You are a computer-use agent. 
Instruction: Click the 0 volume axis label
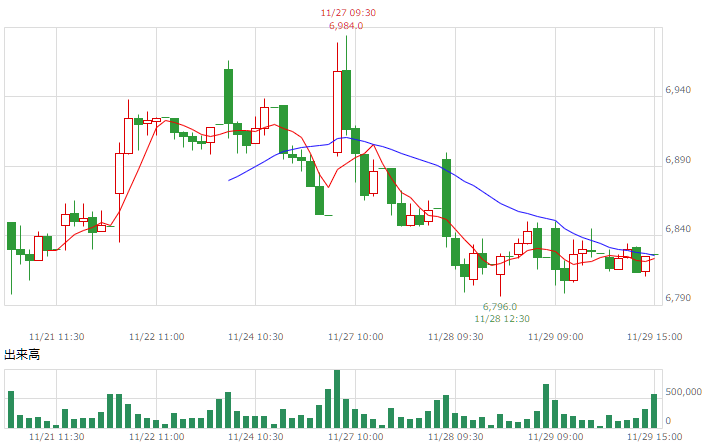point(668,421)
